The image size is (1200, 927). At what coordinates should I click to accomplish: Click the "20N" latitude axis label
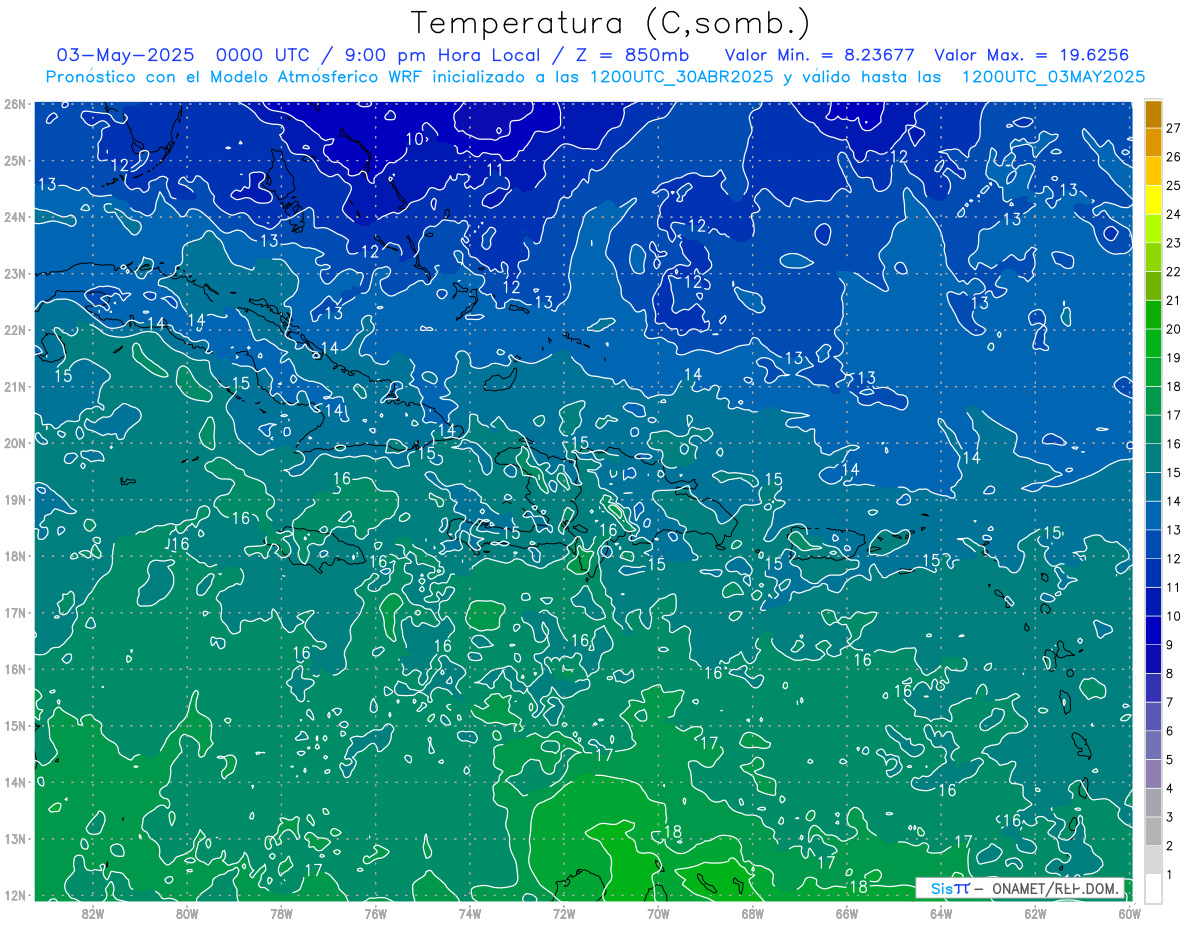click(14, 443)
